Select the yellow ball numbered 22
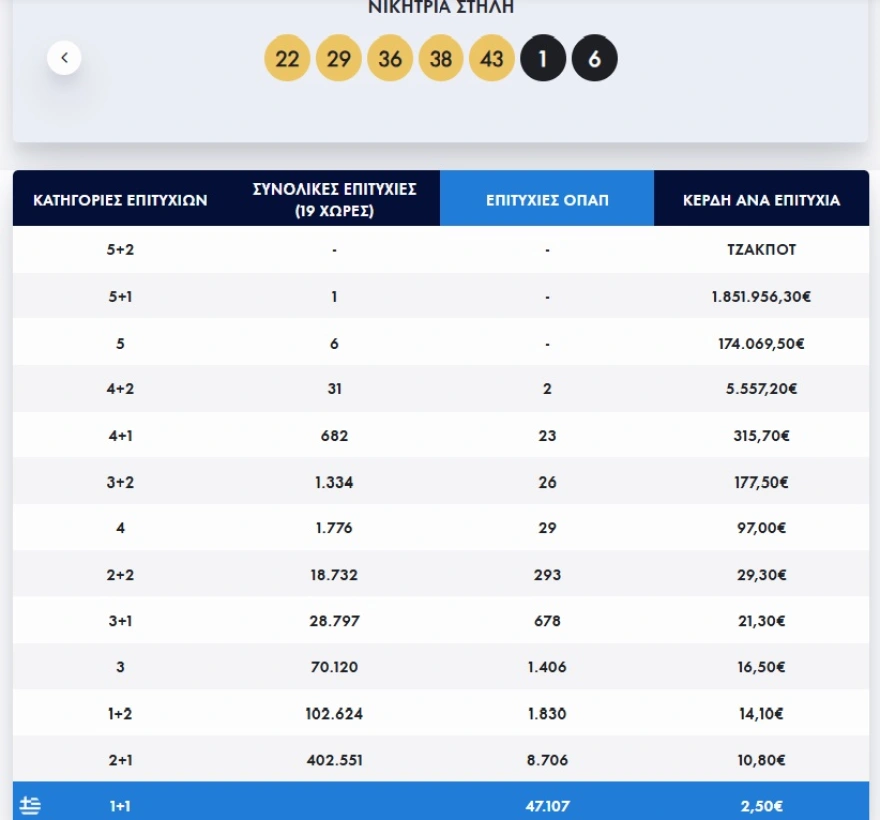Viewport: 880px width, 820px height. [287, 59]
